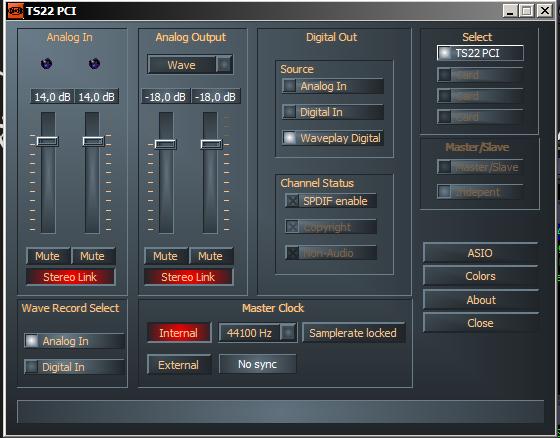The width and height of the screenshot is (560, 438).
Task: Switch Master Clock to External
Action: tap(179, 365)
